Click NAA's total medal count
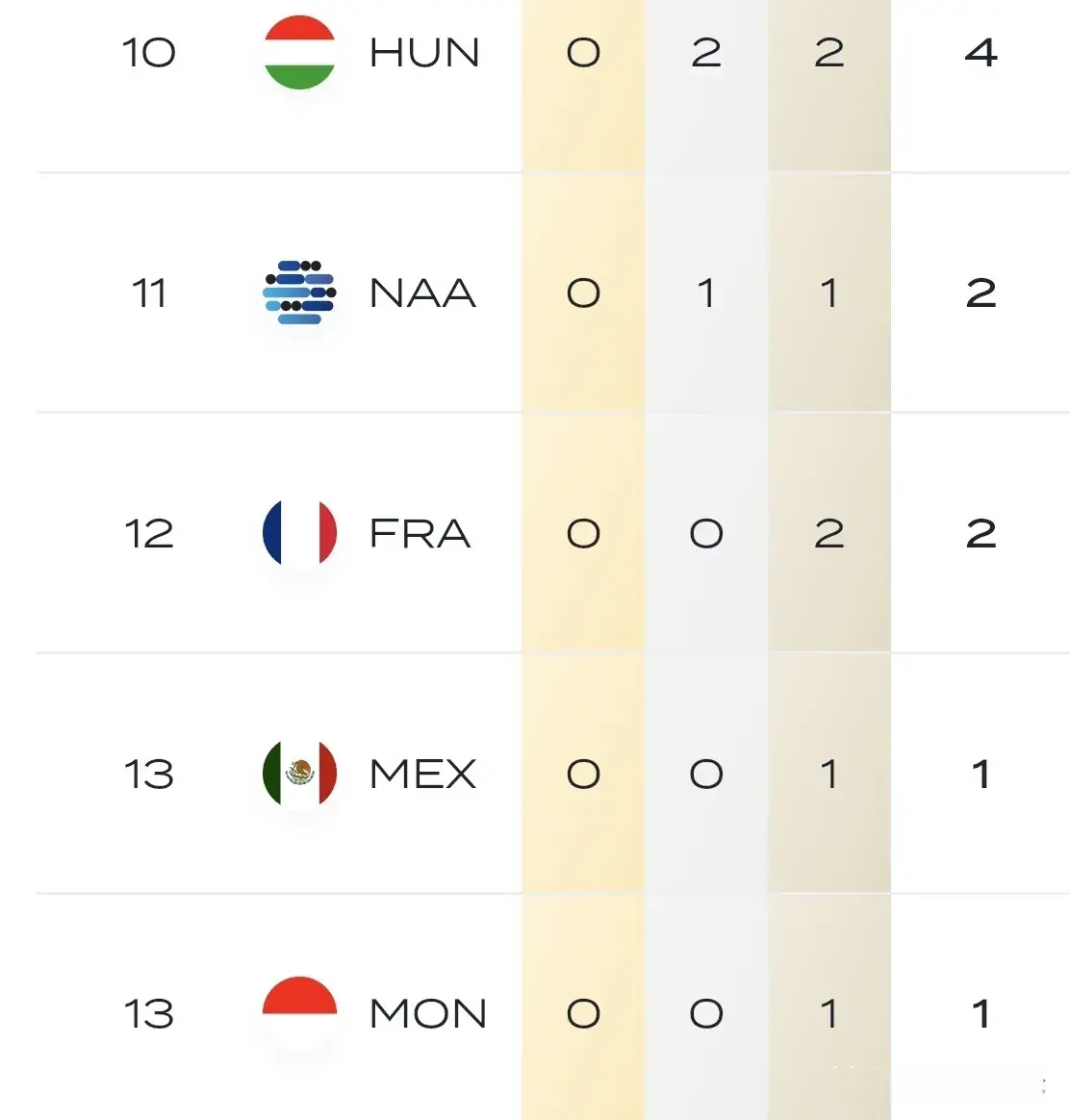Viewport: 1070px width, 1120px height. pos(981,293)
